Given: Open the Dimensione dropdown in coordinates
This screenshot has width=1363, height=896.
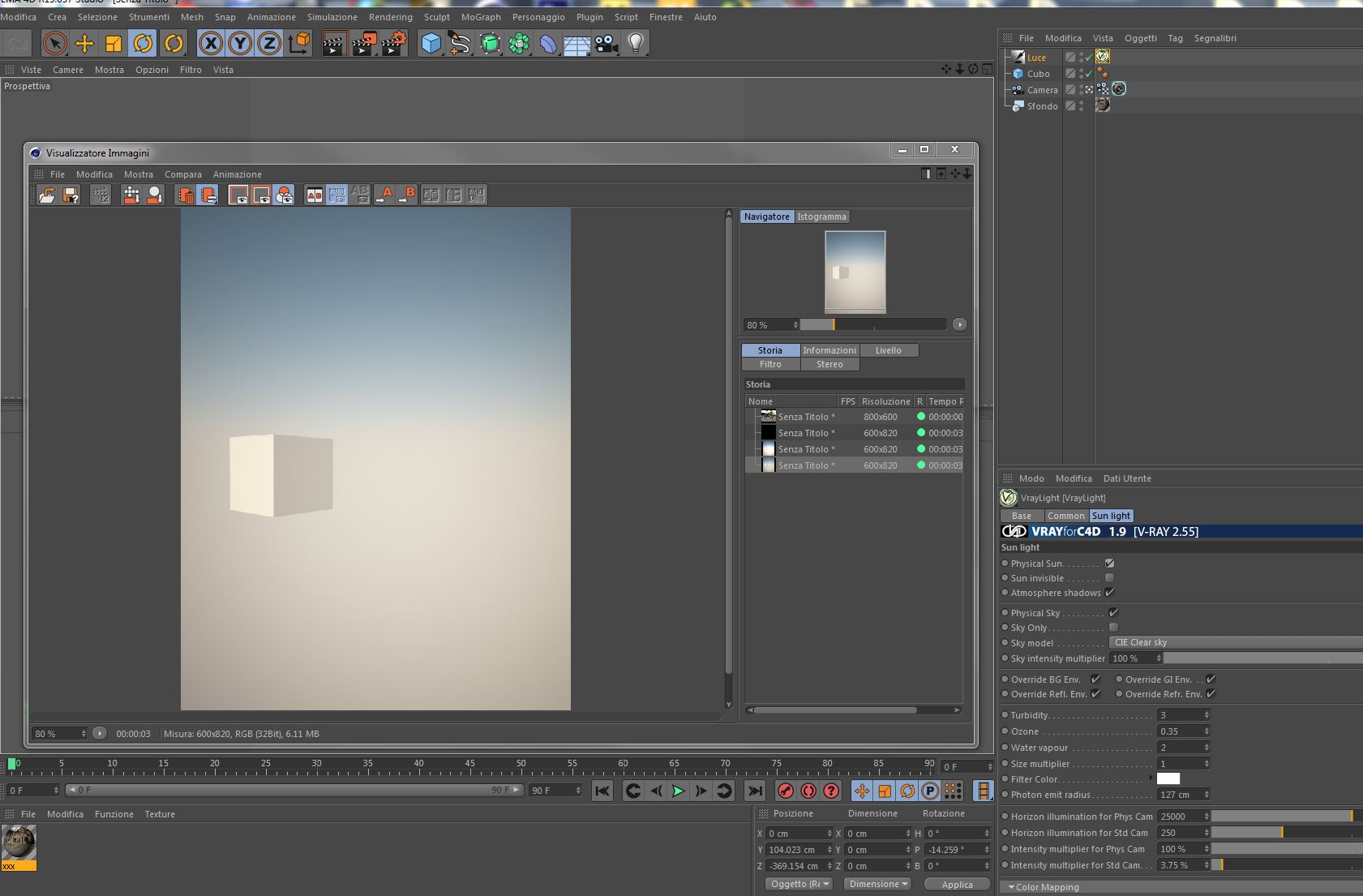Looking at the screenshot, I should [877, 884].
